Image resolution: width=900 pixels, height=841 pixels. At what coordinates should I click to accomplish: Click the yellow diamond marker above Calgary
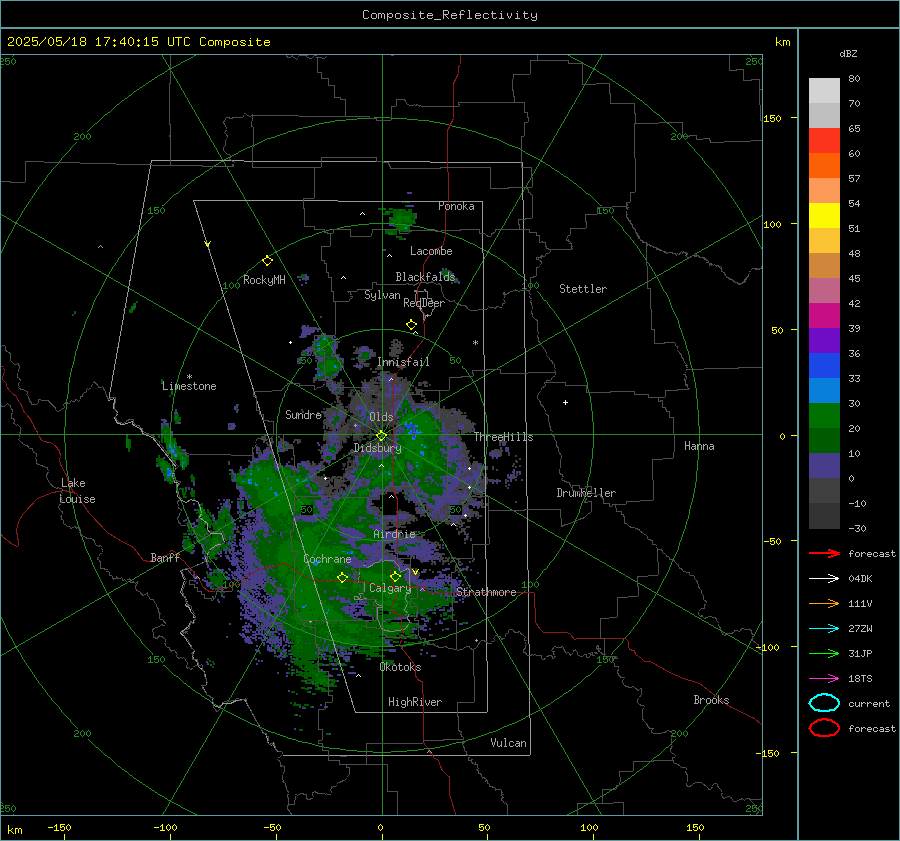(395, 576)
